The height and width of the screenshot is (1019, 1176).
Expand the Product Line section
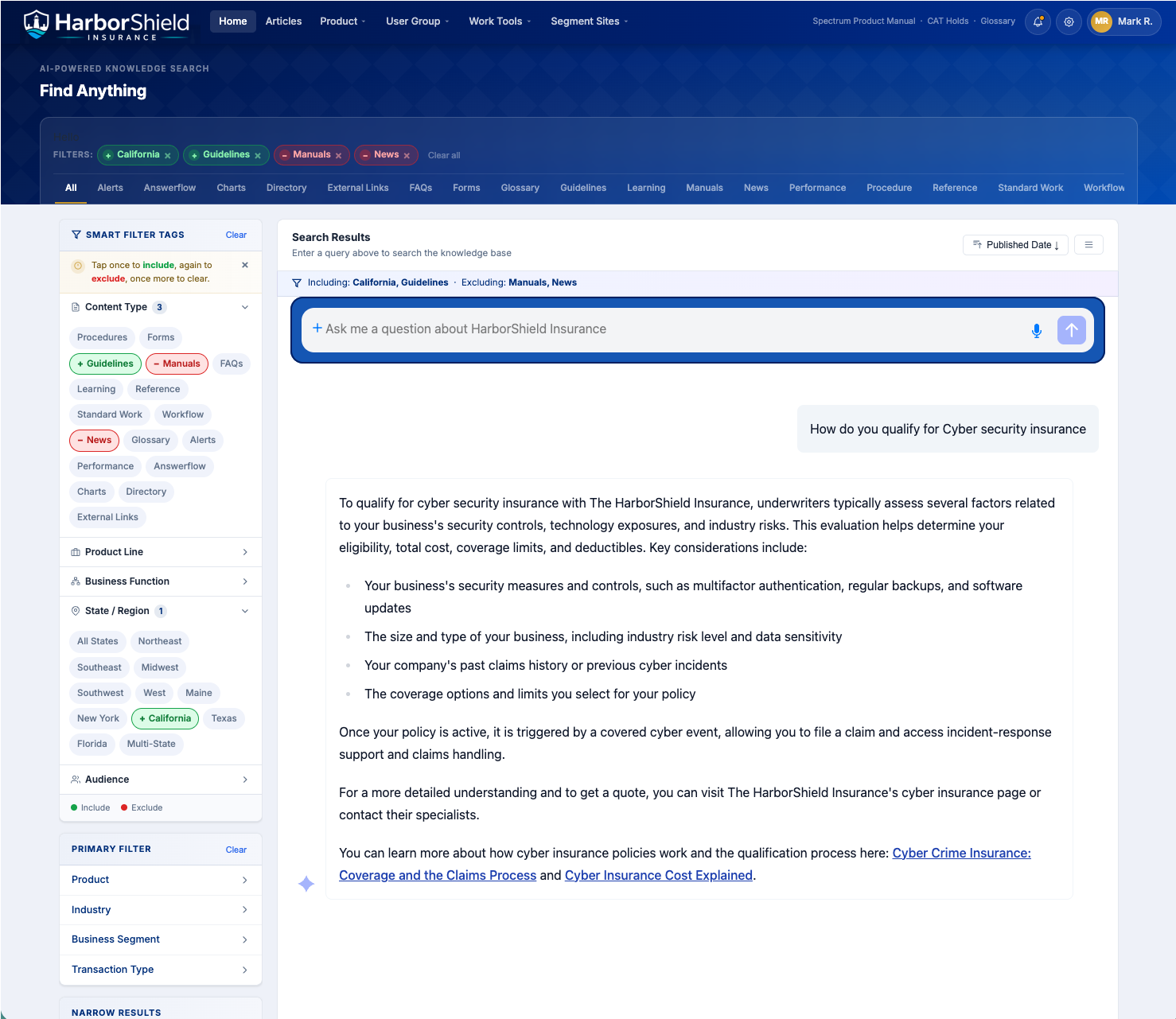(161, 552)
